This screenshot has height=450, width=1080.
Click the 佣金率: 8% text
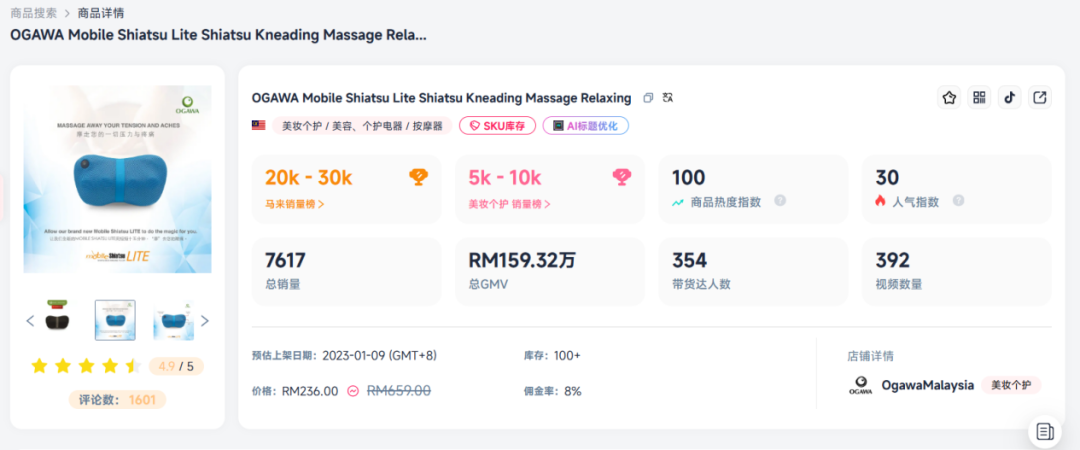point(552,391)
